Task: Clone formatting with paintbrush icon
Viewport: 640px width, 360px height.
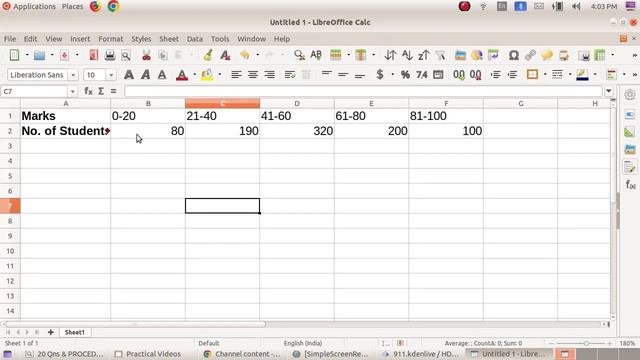Action: click(208, 55)
